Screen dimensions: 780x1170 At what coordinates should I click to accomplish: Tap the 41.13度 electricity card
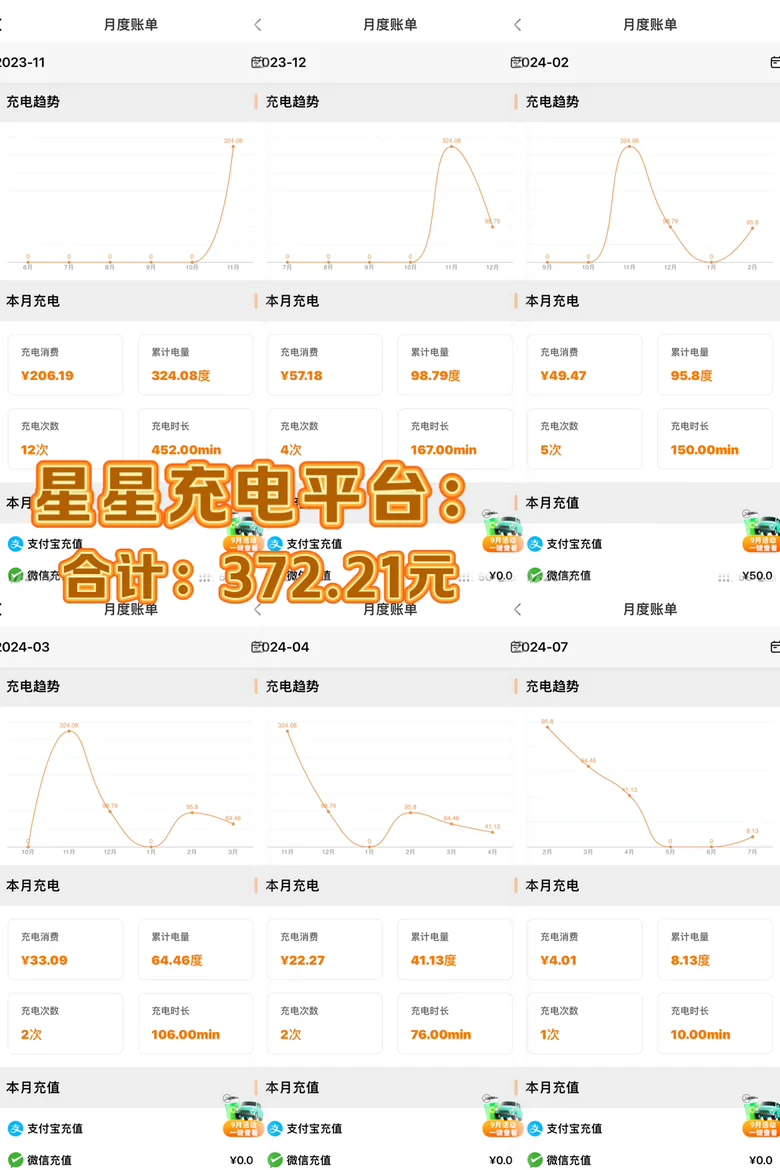pyautogui.click(x=455, y=949)
